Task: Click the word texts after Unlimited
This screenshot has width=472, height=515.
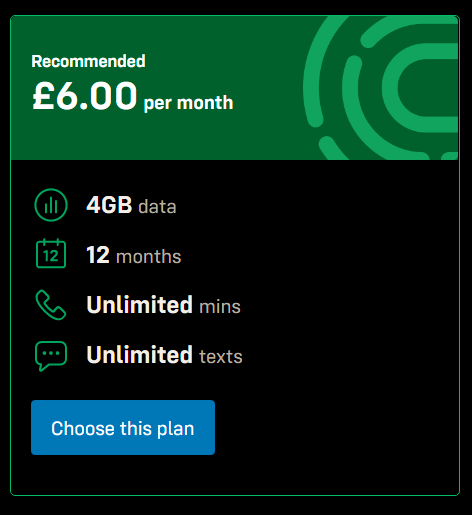Action: pos(221,357)
